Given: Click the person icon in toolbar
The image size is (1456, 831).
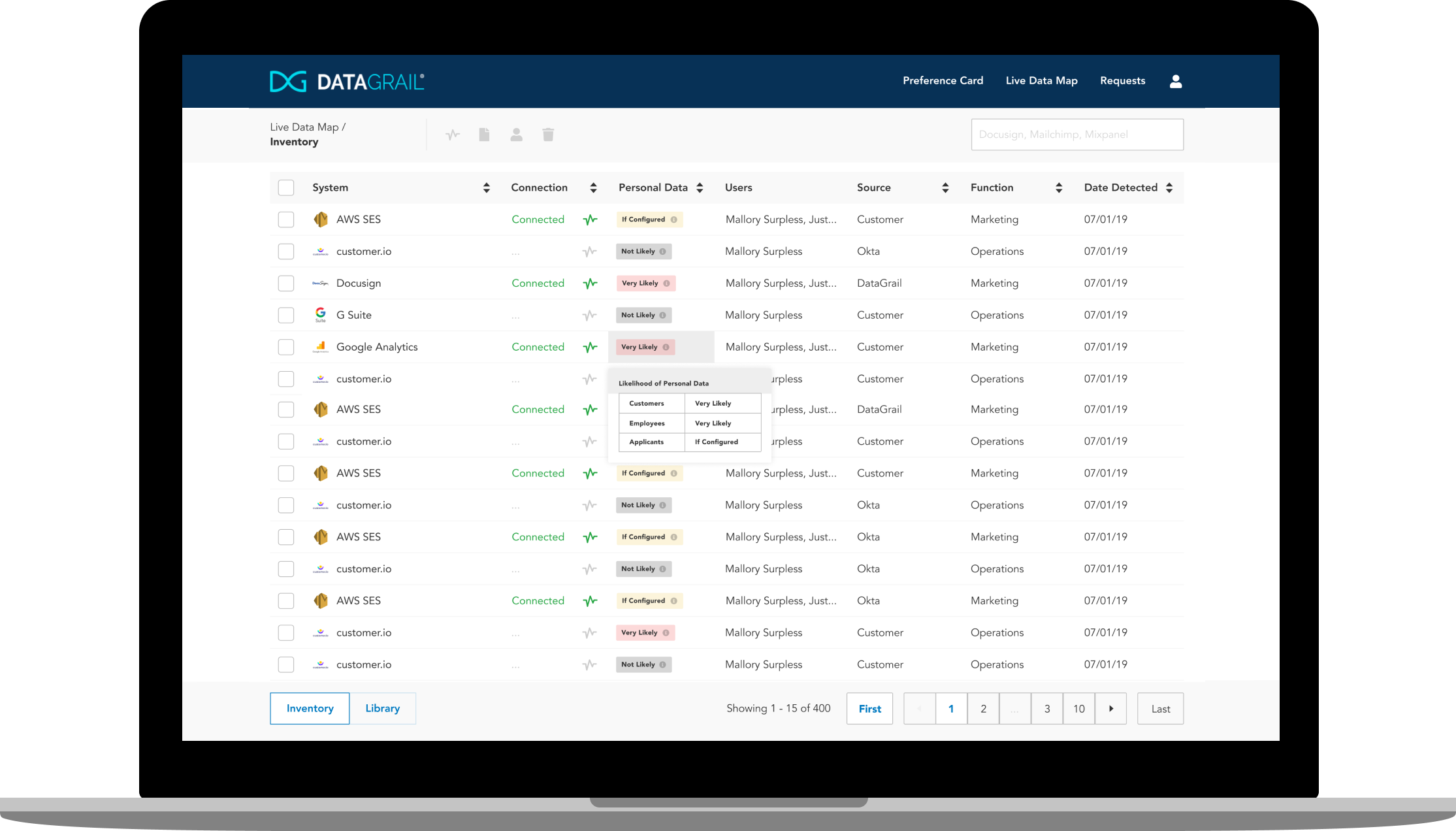Looking at the screenshot, I should 516,135.
